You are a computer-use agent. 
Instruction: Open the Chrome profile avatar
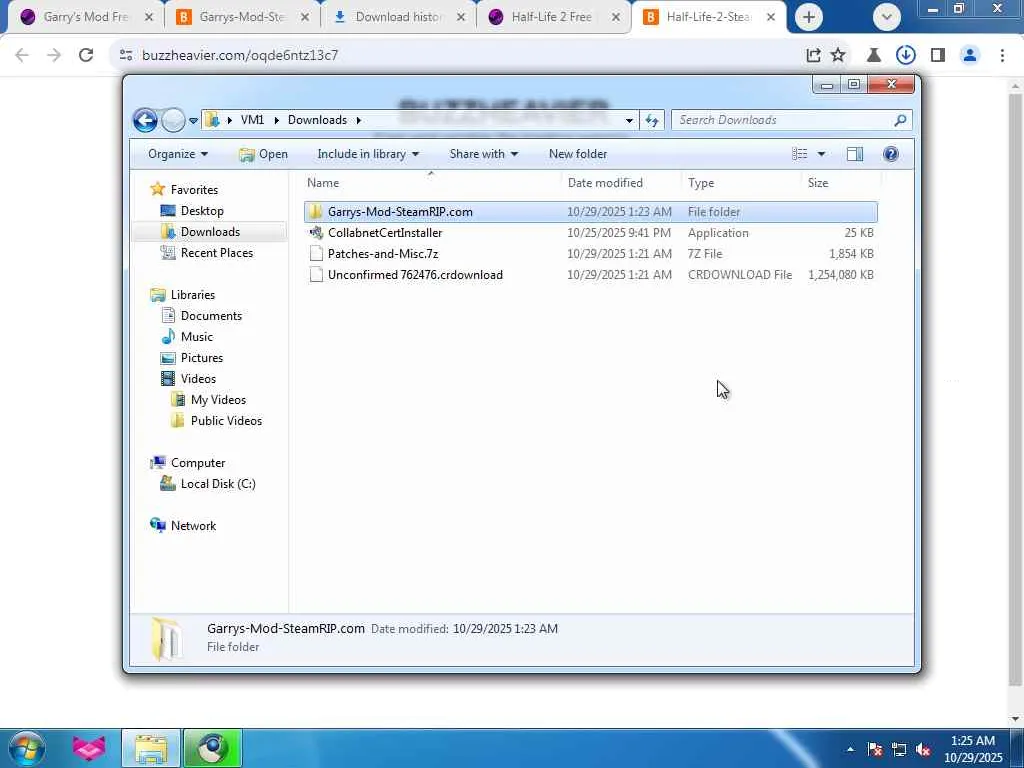point(970,56)
